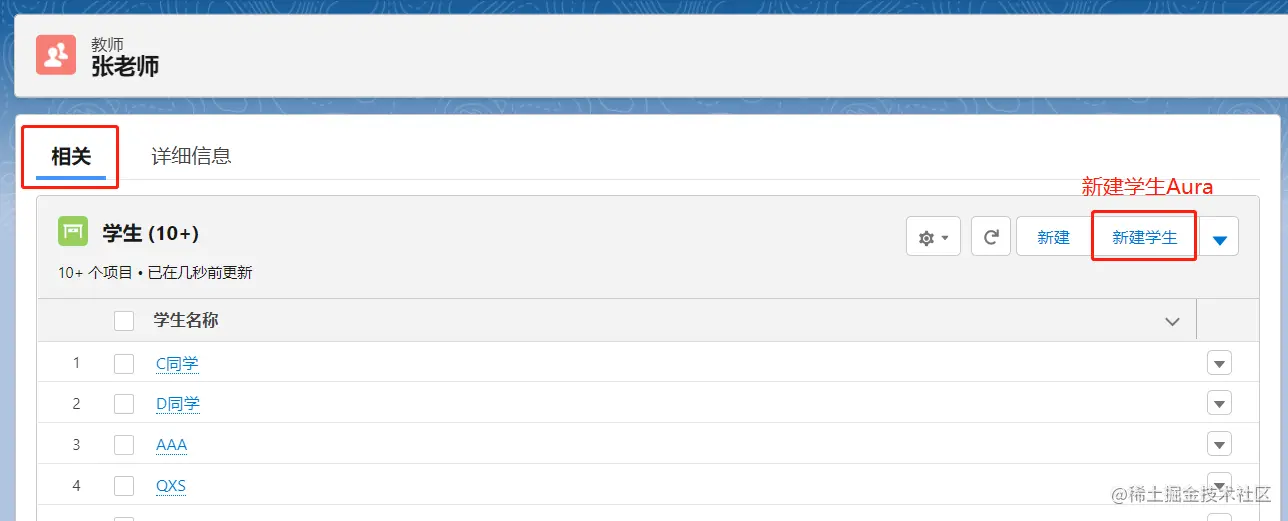Click the refresh list icon
The width and height of the screenshot is (1288, 521).
991,237
